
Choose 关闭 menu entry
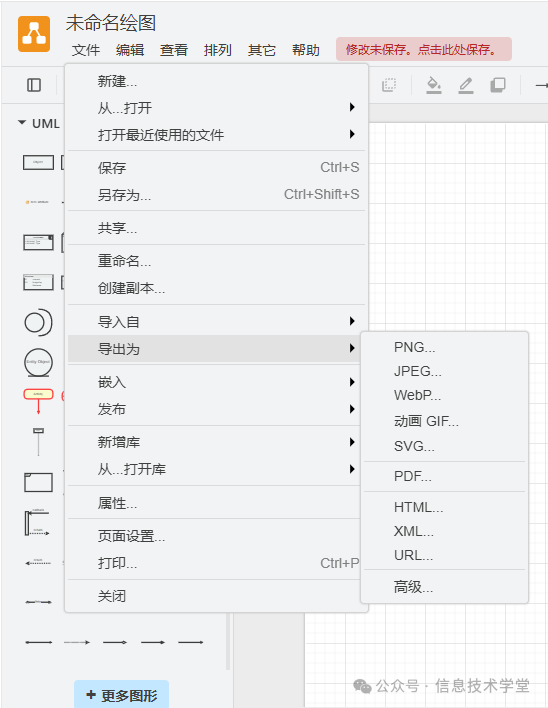coord(216,596)
